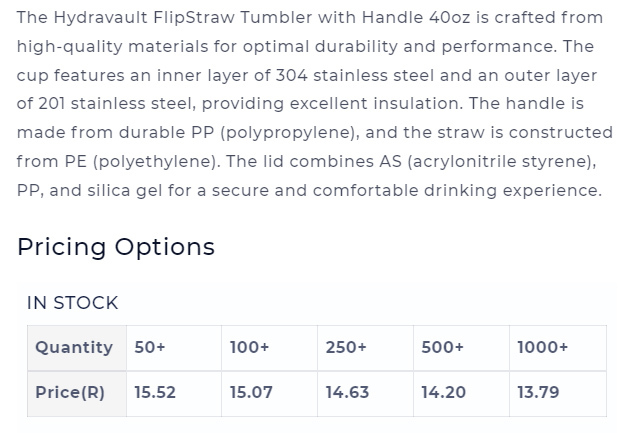Screen dimensions: 634x433
Task: Click the acrylonitrile styrene text
Action: (x=499, y=162)
